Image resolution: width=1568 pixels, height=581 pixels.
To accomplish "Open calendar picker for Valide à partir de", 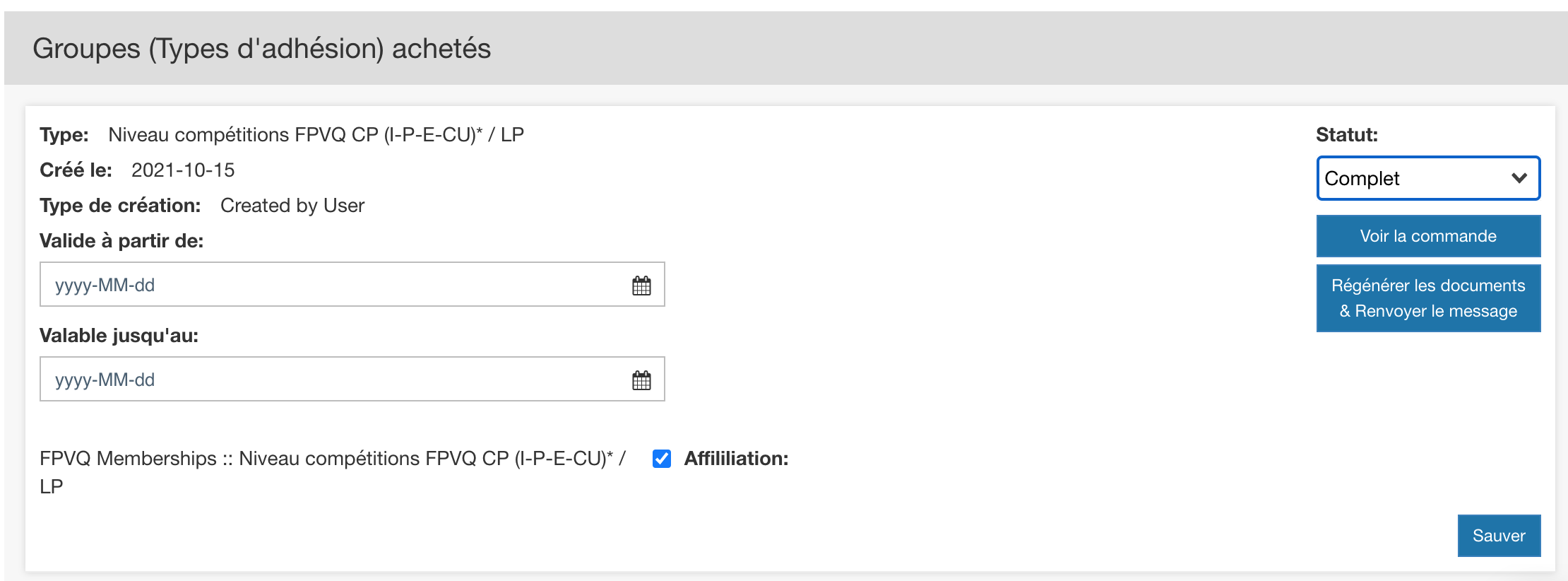I will click(x=641, y=286).
